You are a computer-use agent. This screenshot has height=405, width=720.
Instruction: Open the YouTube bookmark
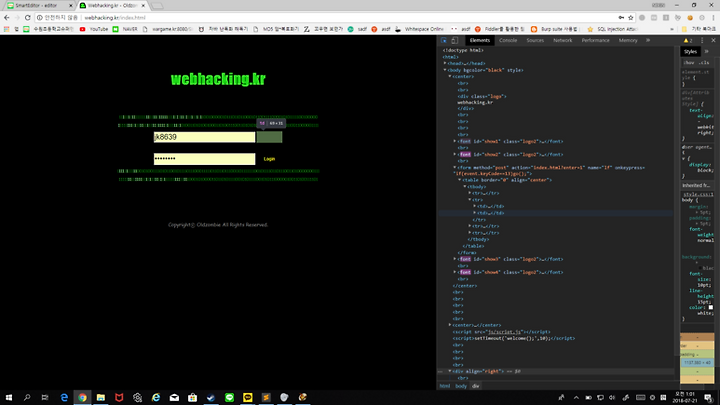pyautogui.click(x=95, y=29)
